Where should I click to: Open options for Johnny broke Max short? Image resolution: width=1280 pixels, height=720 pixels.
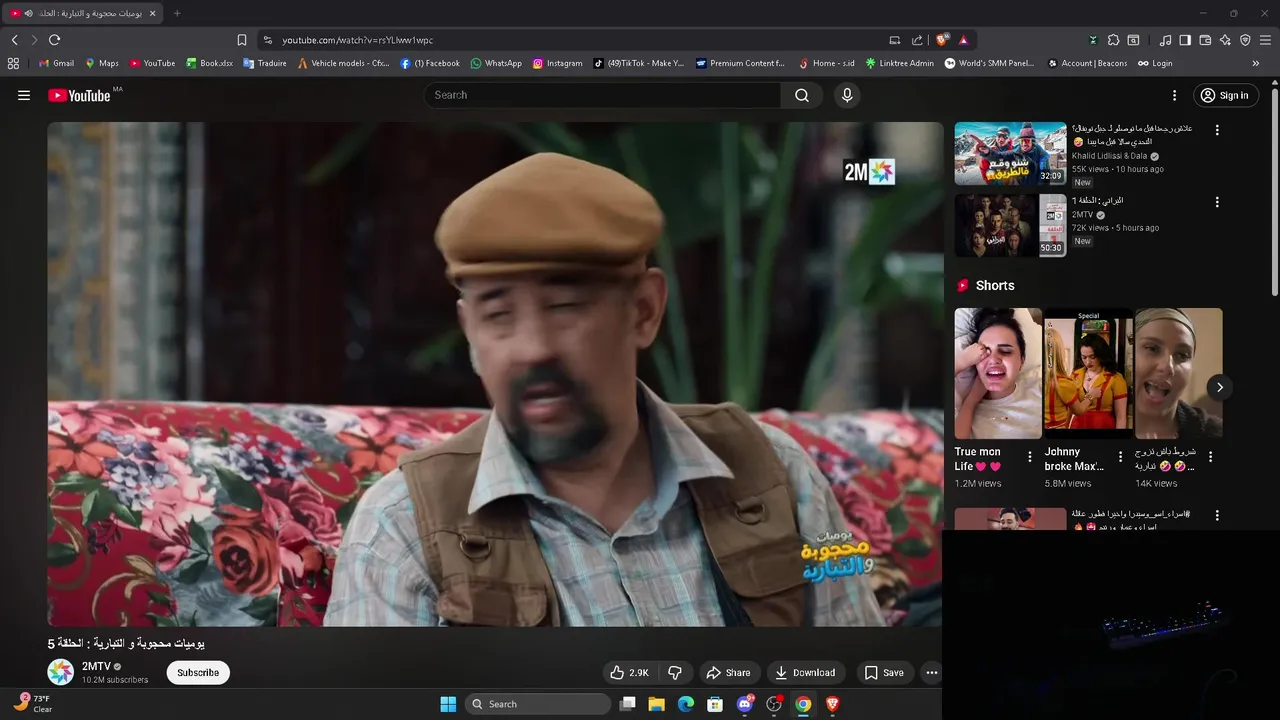click(1120, 457)
